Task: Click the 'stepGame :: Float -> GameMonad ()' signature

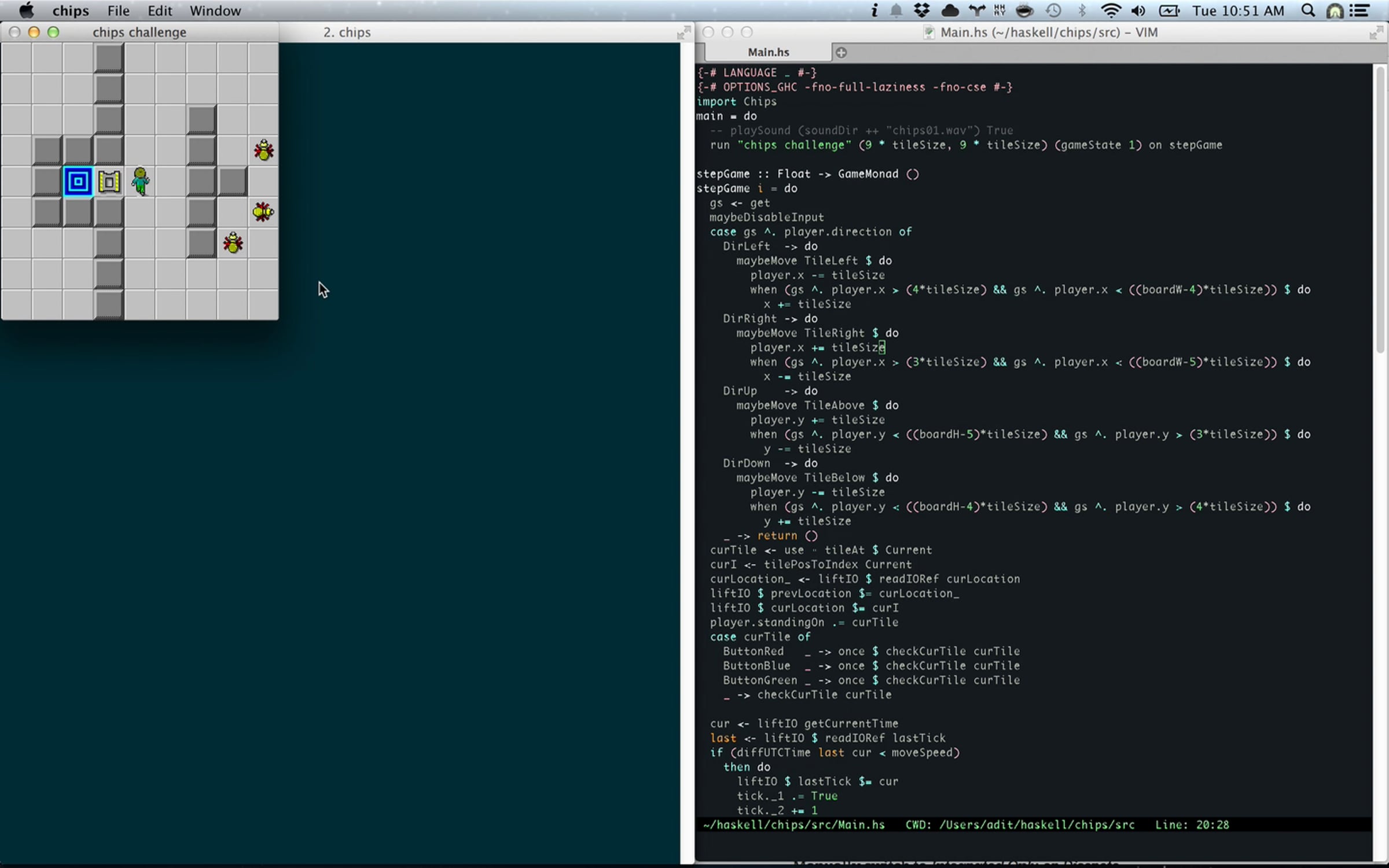Action: (x=807, y=174)
